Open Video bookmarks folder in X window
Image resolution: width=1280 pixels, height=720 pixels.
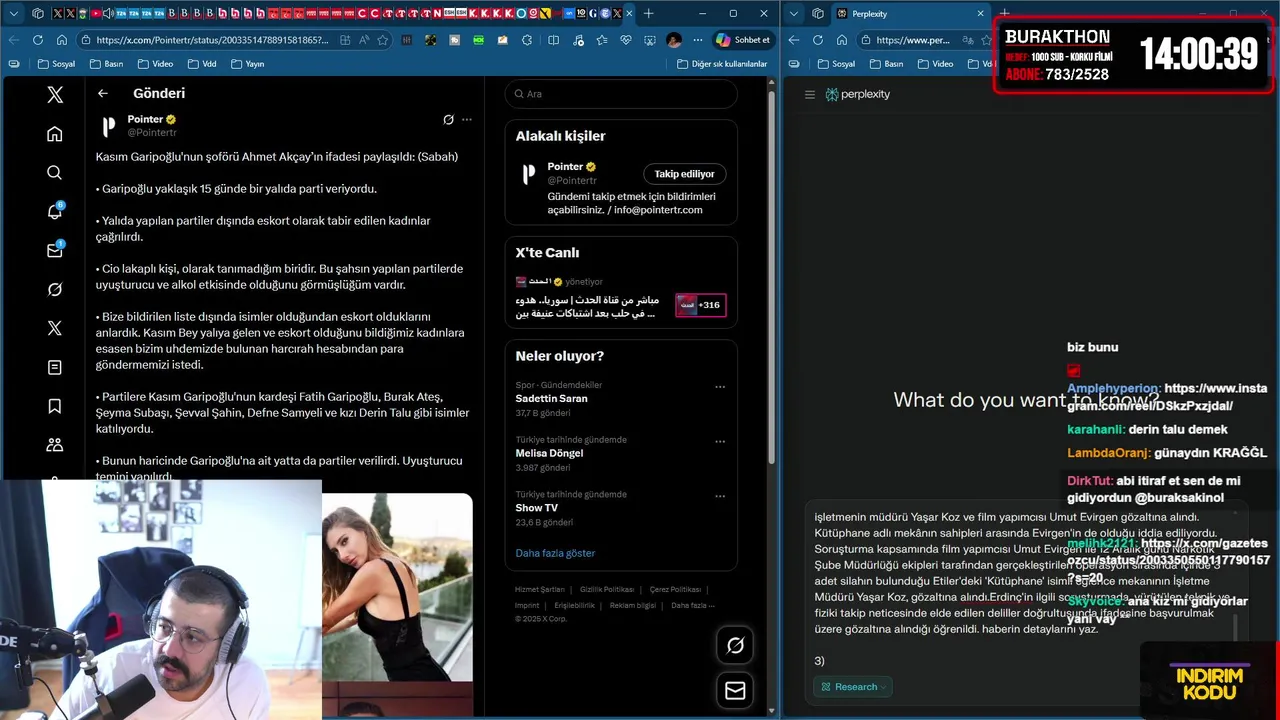point(154,64)
